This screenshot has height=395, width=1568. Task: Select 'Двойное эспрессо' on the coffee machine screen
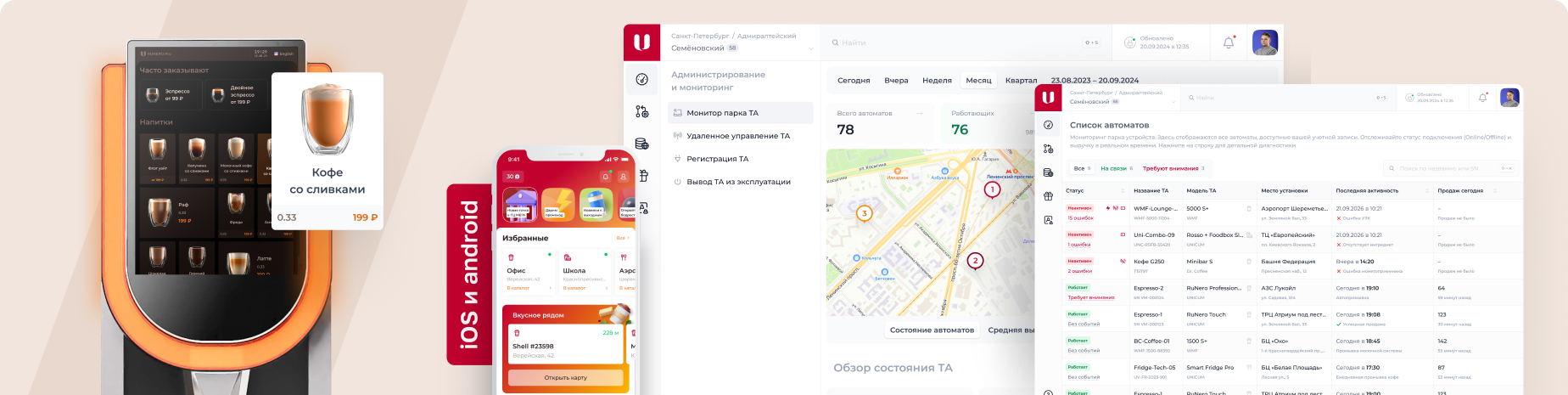click(238, 95)
